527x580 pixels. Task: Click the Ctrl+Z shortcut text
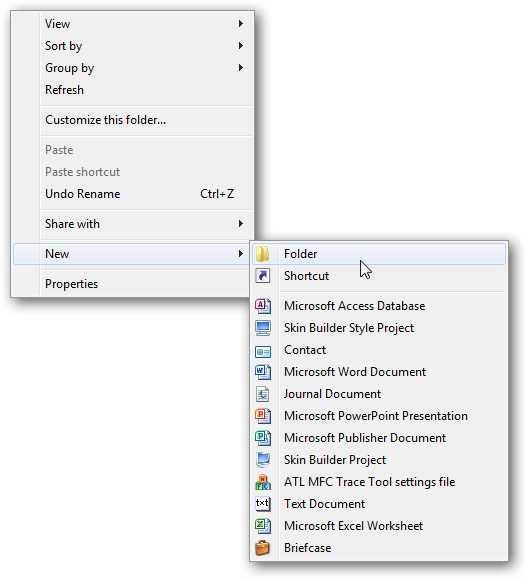[x=217, y=194]
